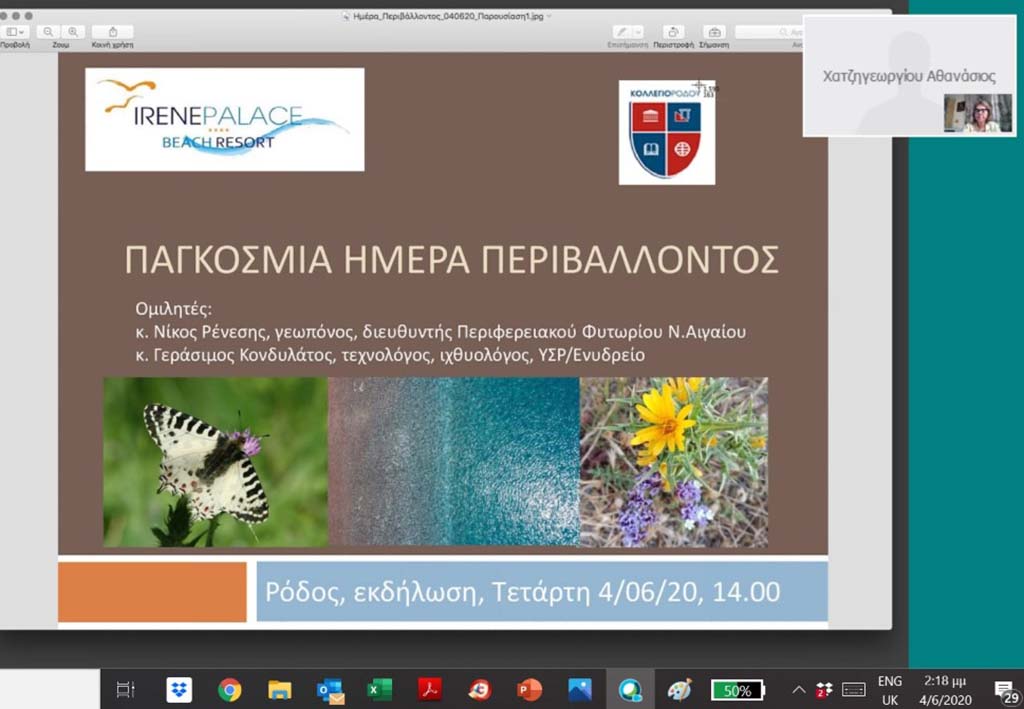Click the Irene Palace Beach Resort logo

click(x=225, y=119)
